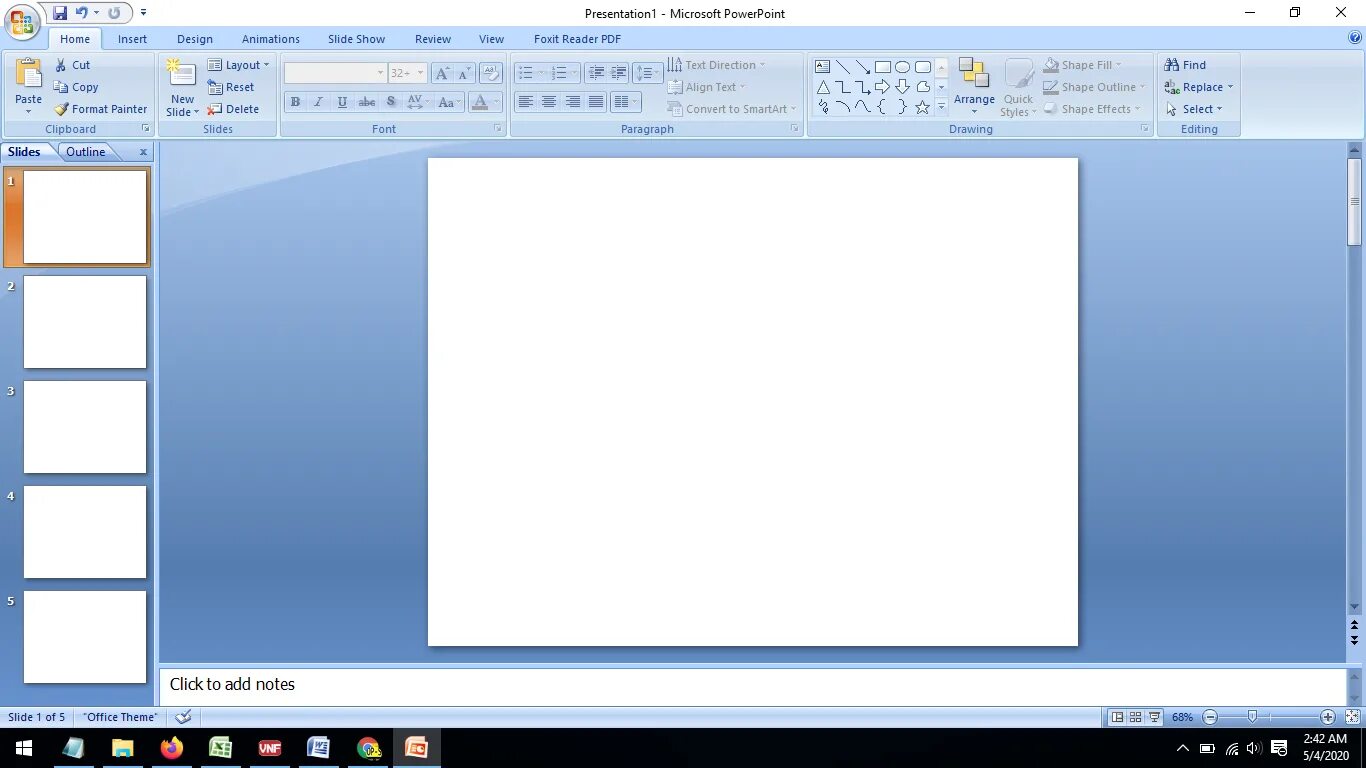This screenshot has width=1366, height=768.
Task: Open the New Slide dropdown arrow
Action: [182, 106]
